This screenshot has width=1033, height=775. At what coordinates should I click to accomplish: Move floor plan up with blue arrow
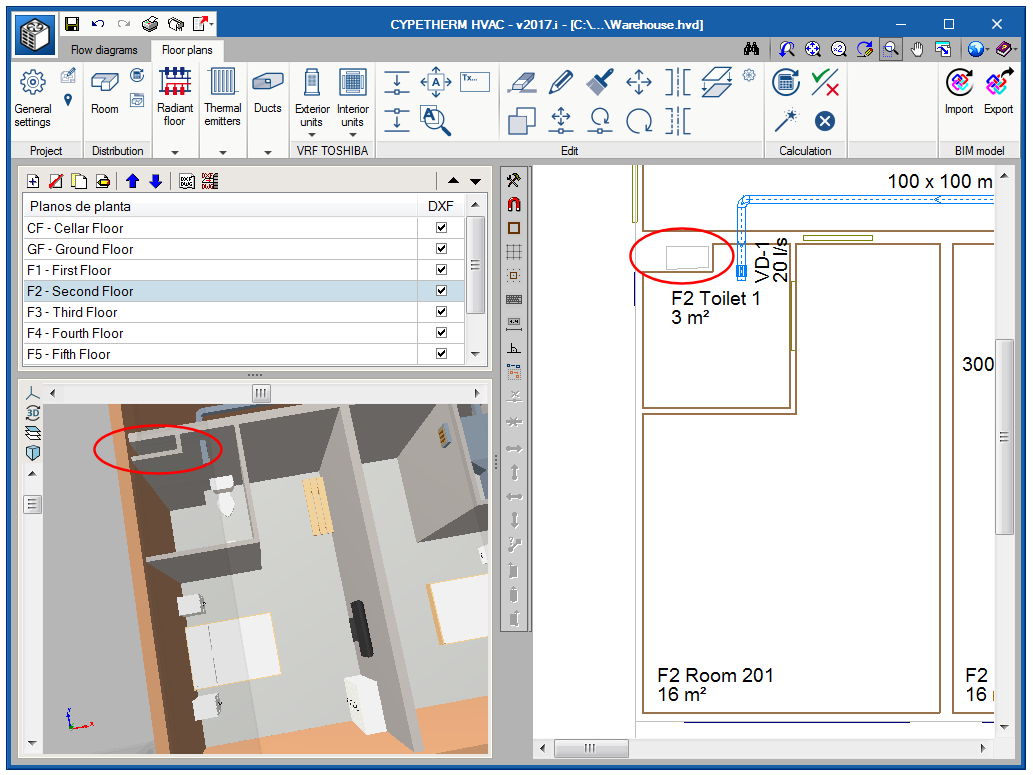click(133, 181)
